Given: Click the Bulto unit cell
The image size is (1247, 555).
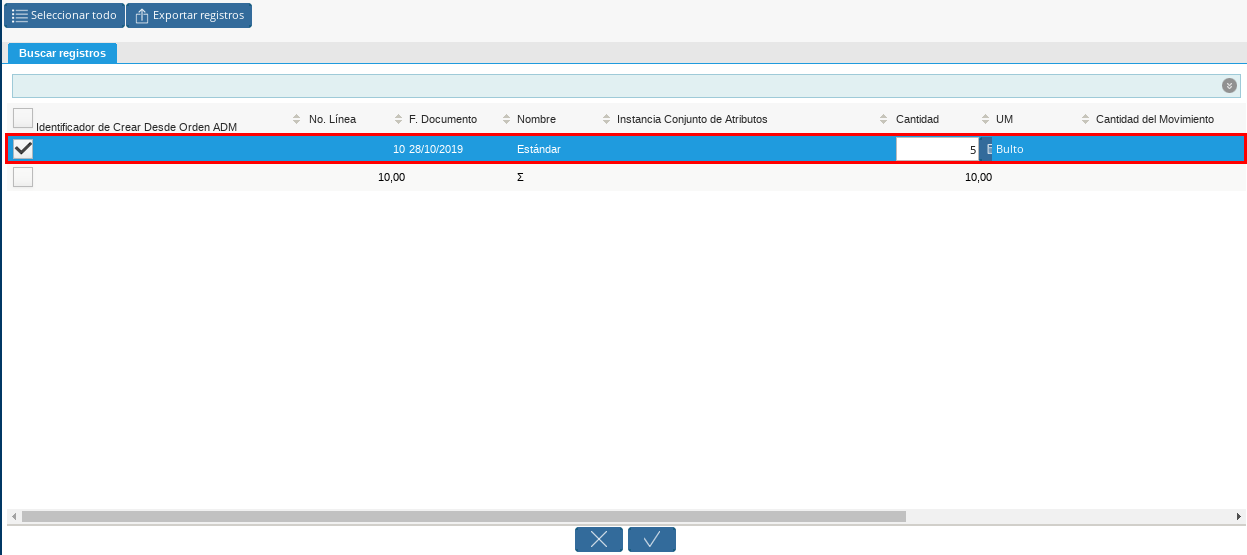Looking at the screenshot, I should [x=1010, y=149].
